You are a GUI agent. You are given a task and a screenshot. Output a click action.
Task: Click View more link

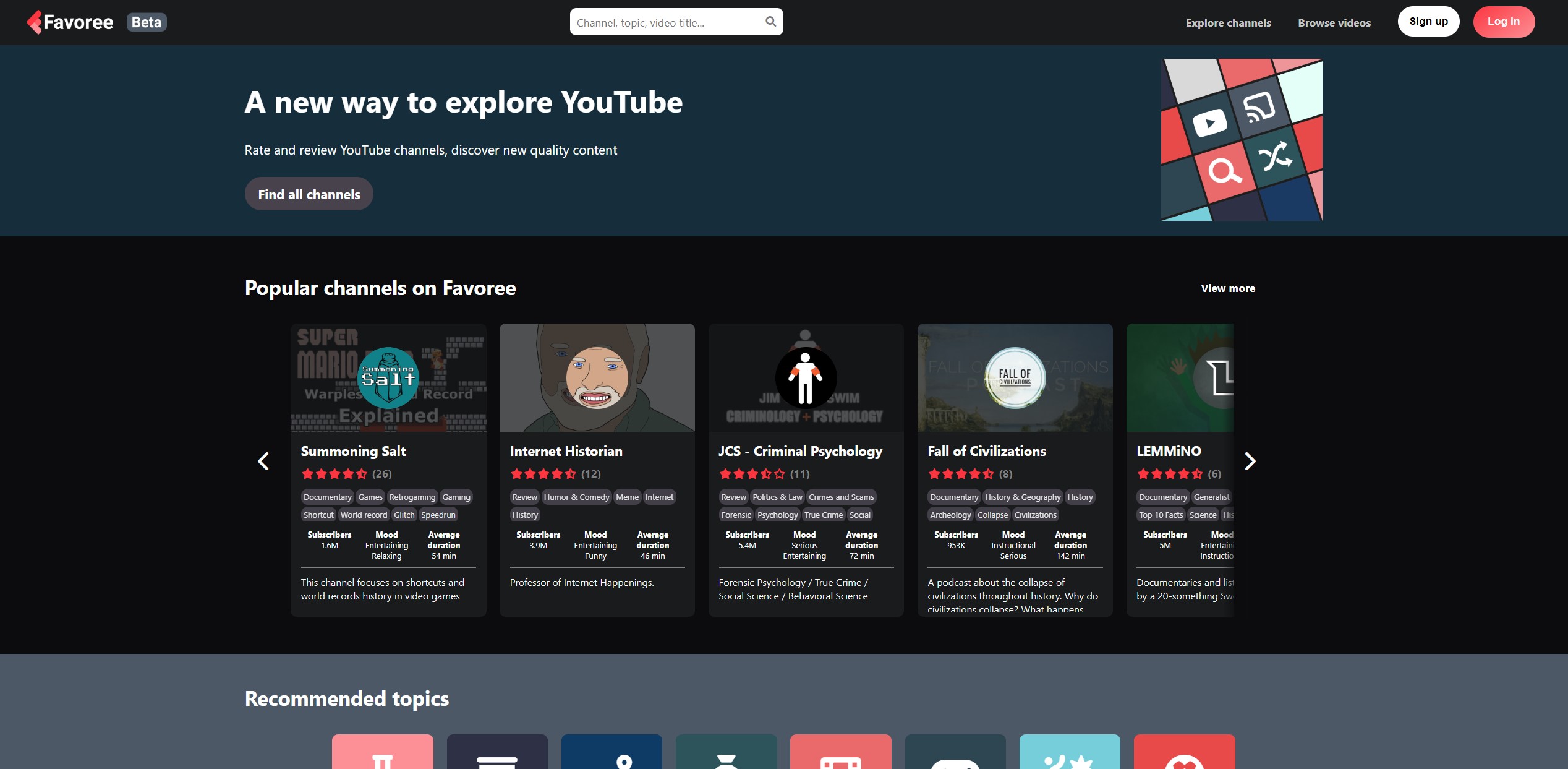click(1228, 288)
